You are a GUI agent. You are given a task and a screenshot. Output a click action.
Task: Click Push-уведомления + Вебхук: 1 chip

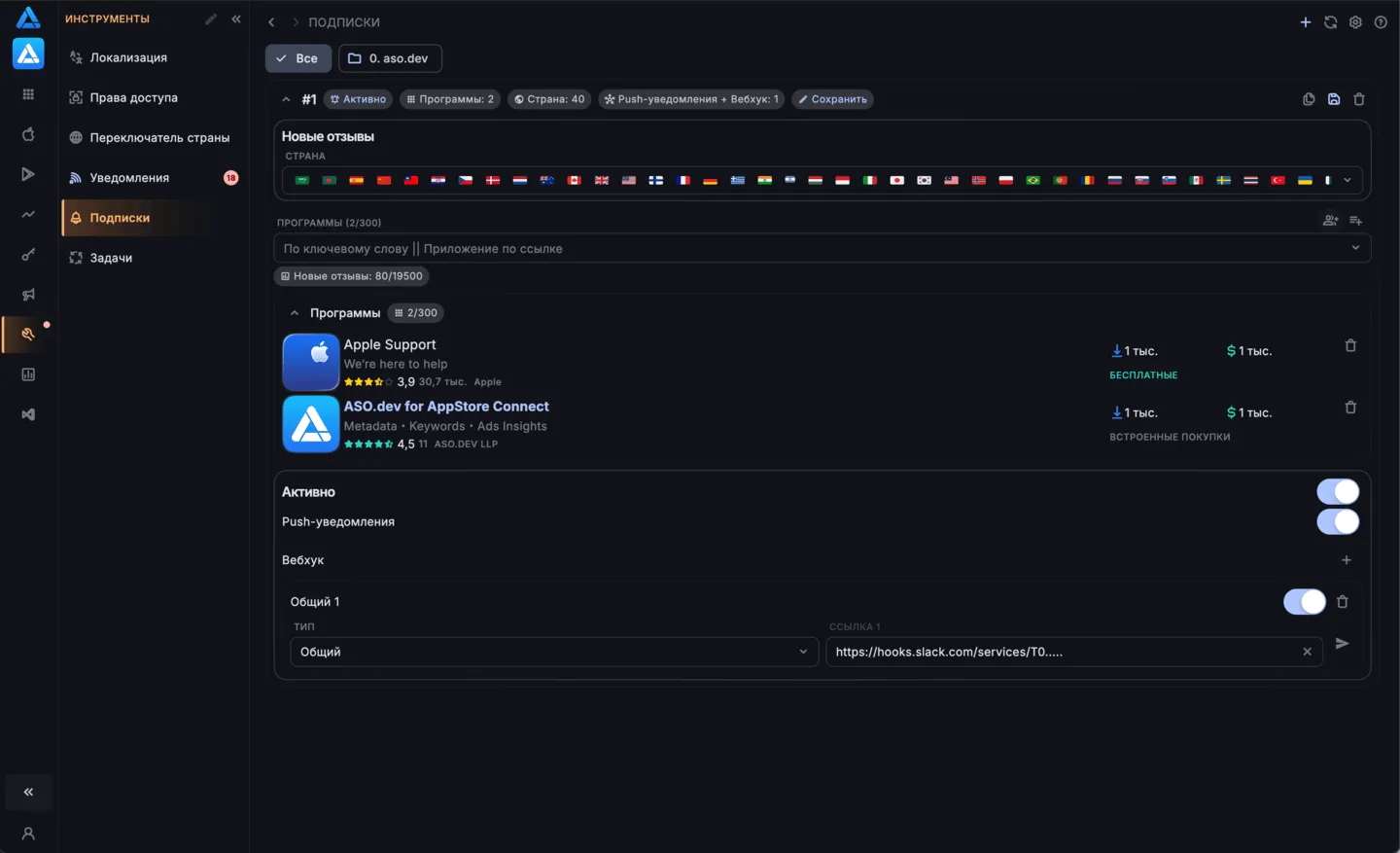(x=691, y=99)
